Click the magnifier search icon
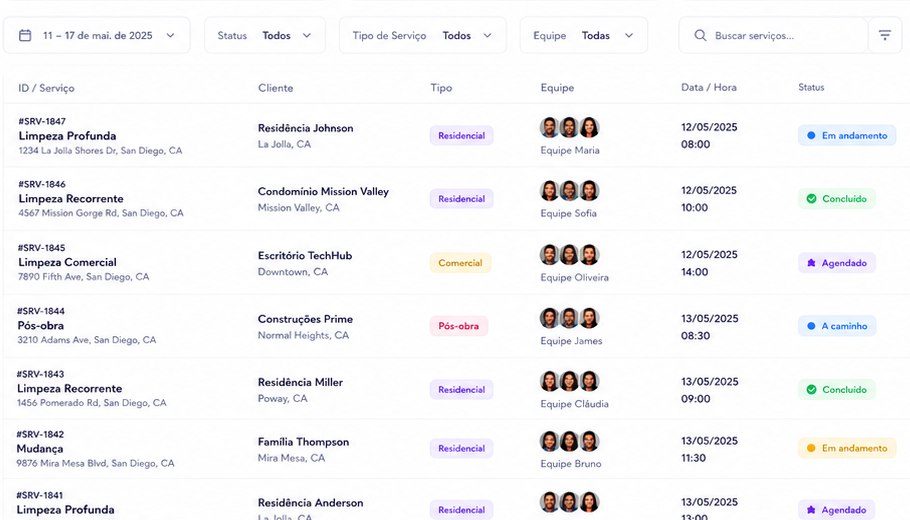The image size is (910, 520). point(700,35)
